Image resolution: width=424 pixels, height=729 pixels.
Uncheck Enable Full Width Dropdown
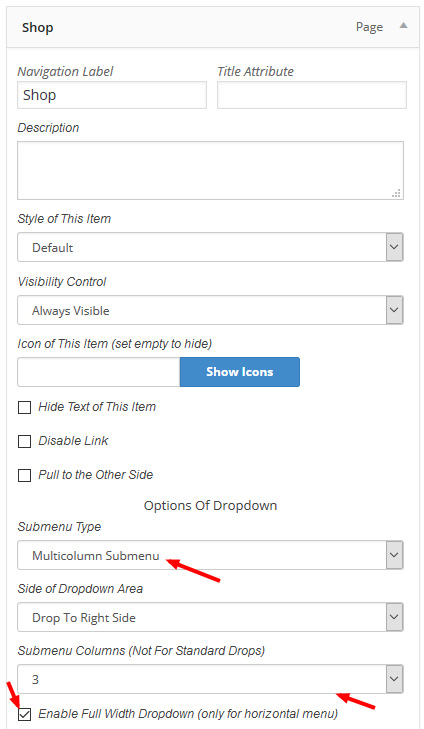pyautogui.click(x=24, y=714)
